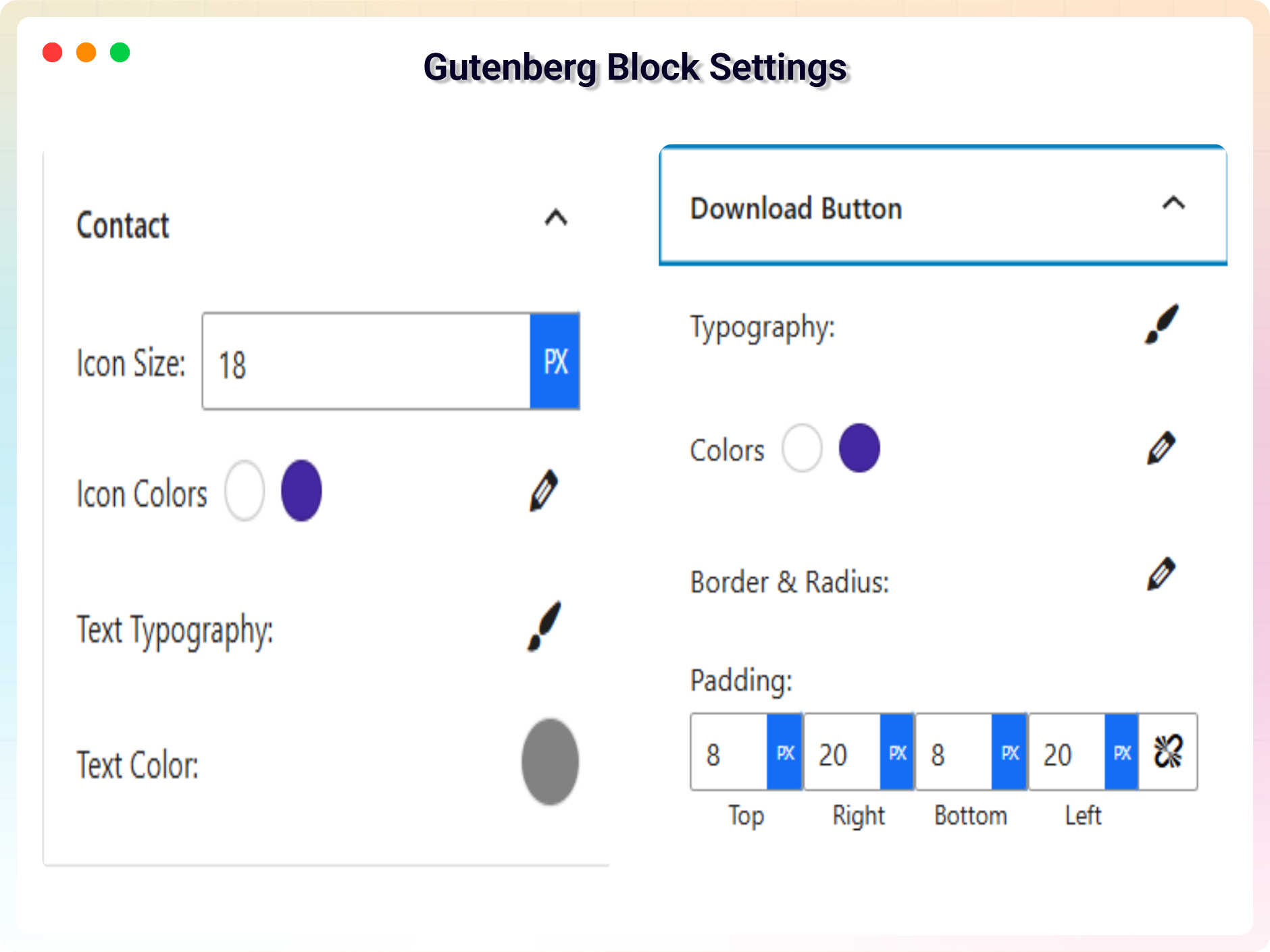Click Border & Radius pencil icon
Viewport: 1270px width, 952px height.
(x=1161, y=574)
